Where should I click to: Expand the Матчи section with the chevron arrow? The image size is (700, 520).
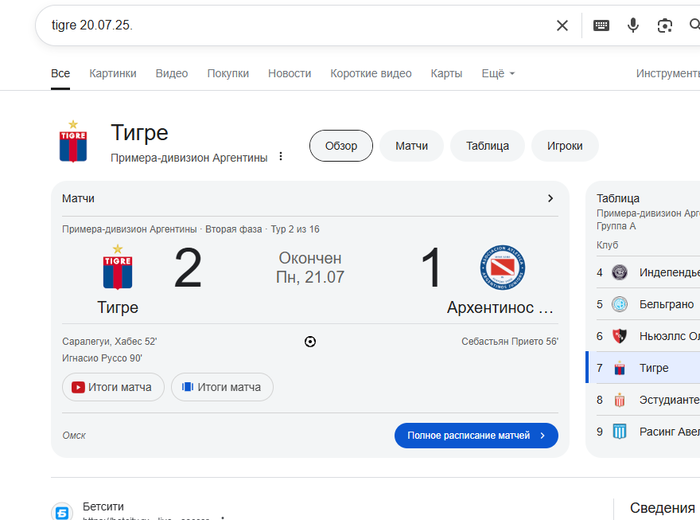pos(550,198)
